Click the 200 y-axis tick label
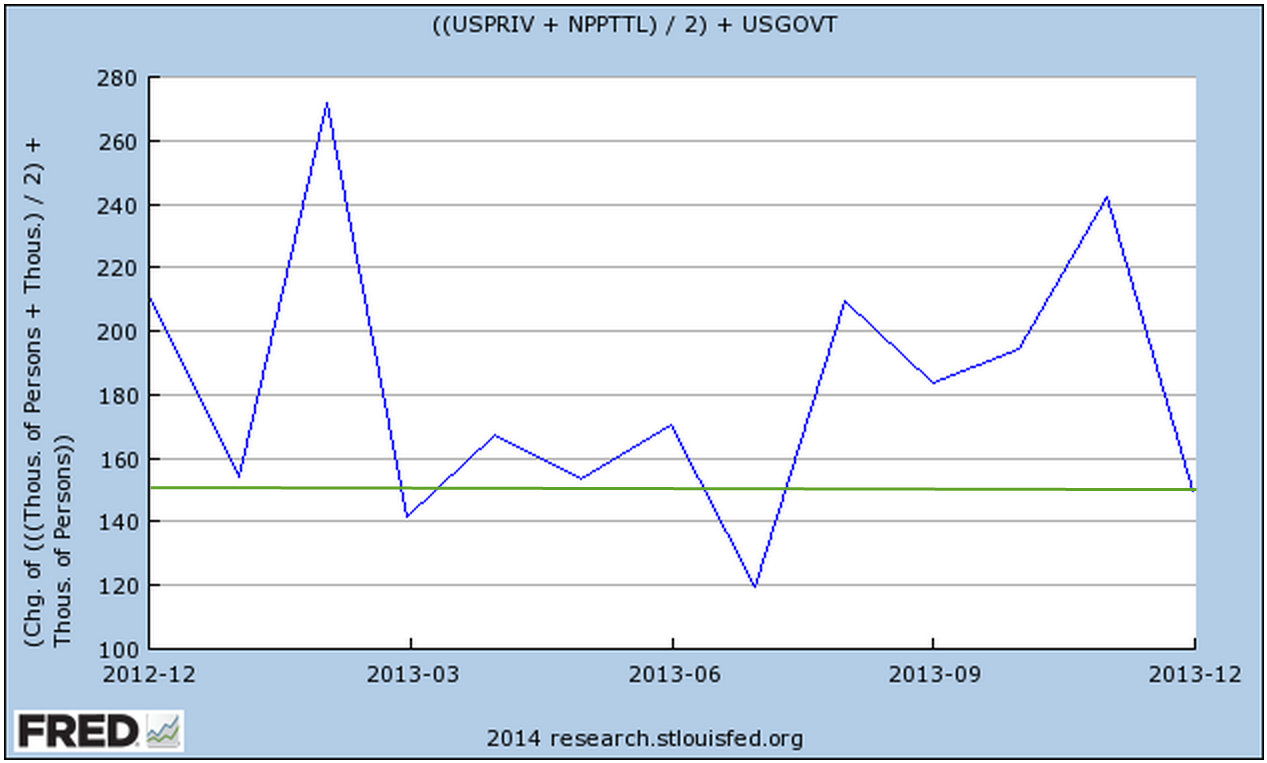 tap(119, 332)
